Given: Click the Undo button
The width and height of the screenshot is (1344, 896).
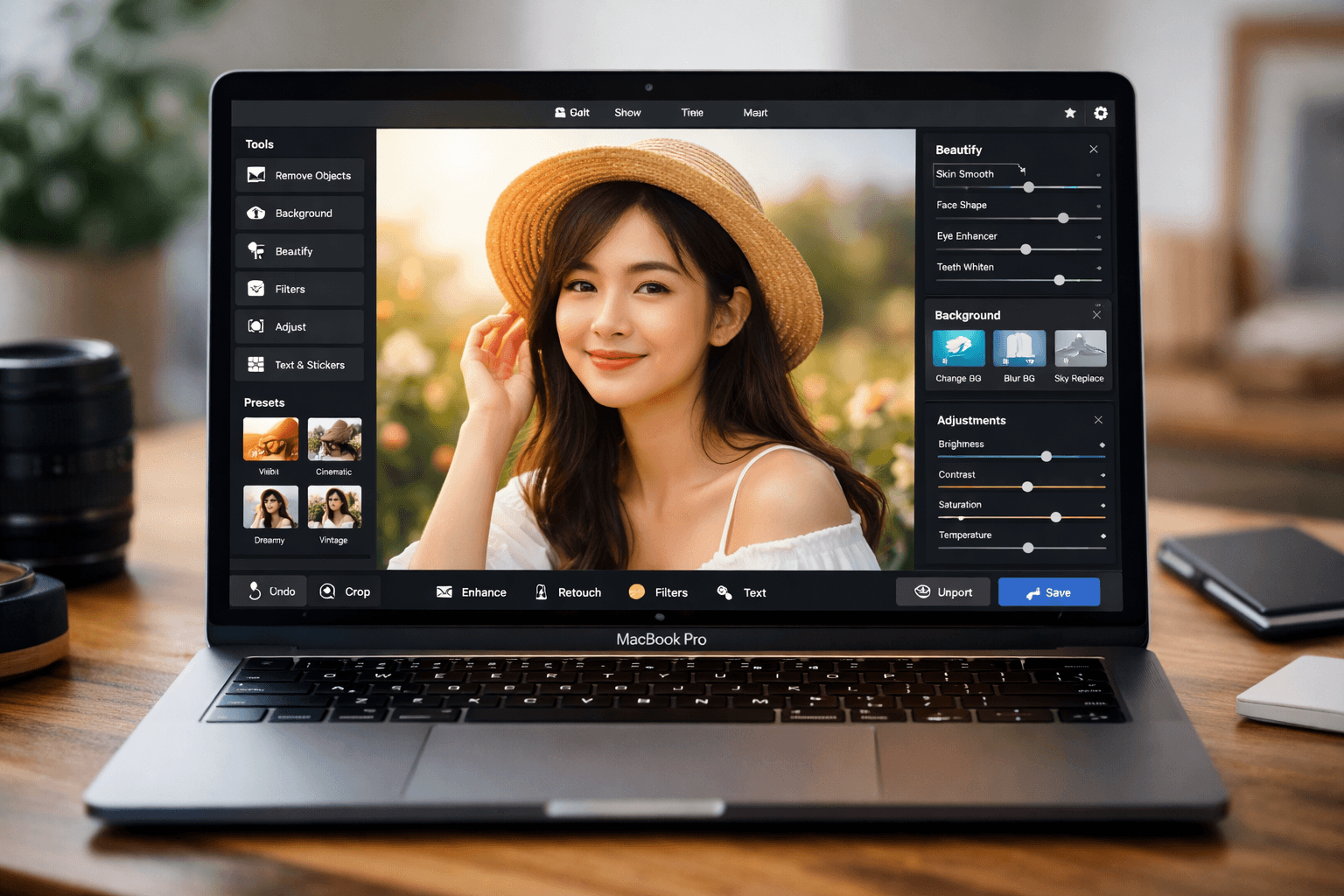Looking at the screenshot, I should (x=269, y=591).
